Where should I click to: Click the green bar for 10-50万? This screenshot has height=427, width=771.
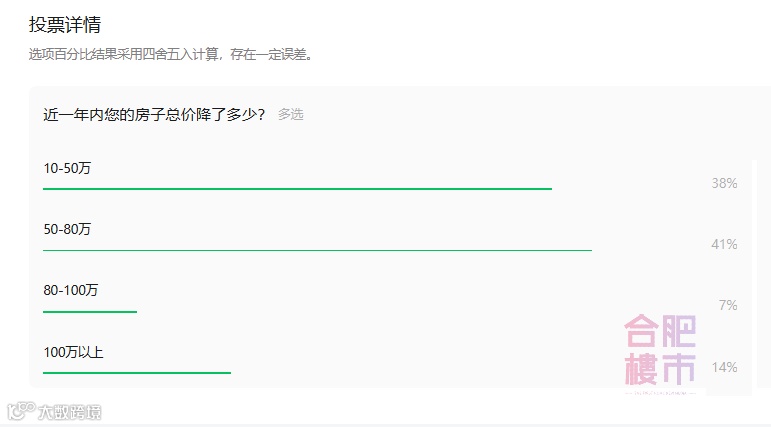click(x=297, y=188)
